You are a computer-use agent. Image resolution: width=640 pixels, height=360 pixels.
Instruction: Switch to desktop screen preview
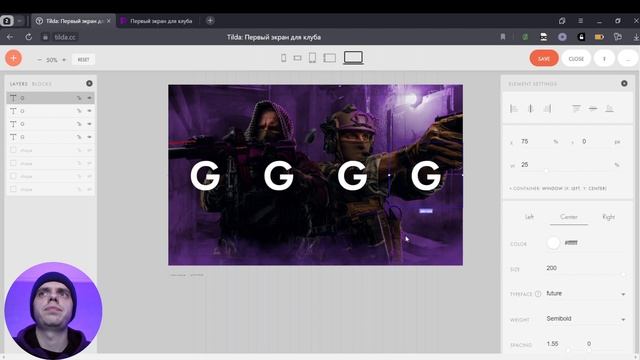353,58
